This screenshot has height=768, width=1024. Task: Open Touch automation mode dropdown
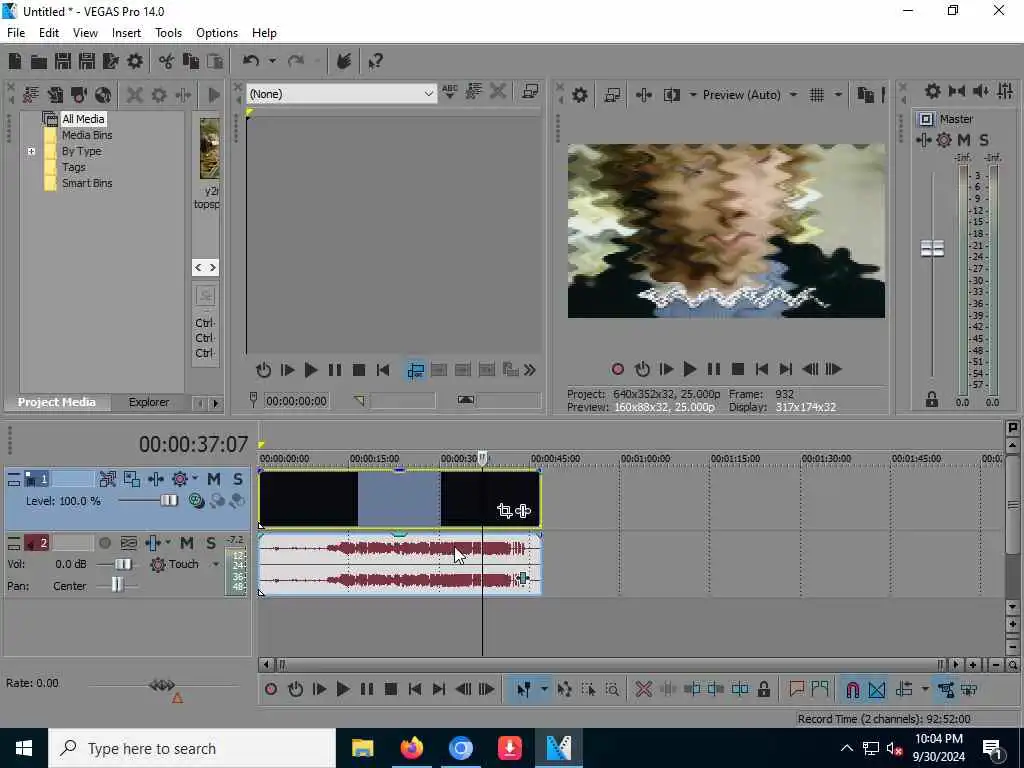[x=216, y=564]
